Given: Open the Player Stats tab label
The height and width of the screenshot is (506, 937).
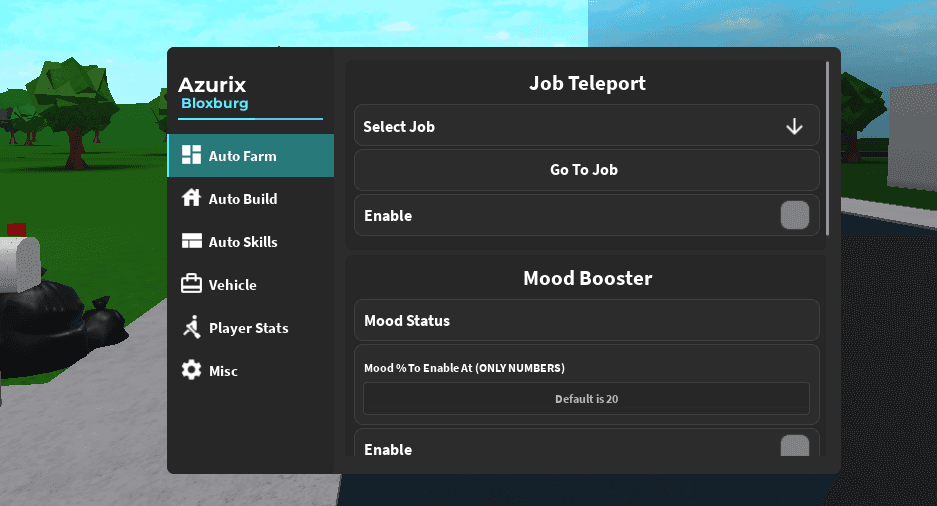Looking at the screenshot, I should pyautogui.click(x=248, y=328).
